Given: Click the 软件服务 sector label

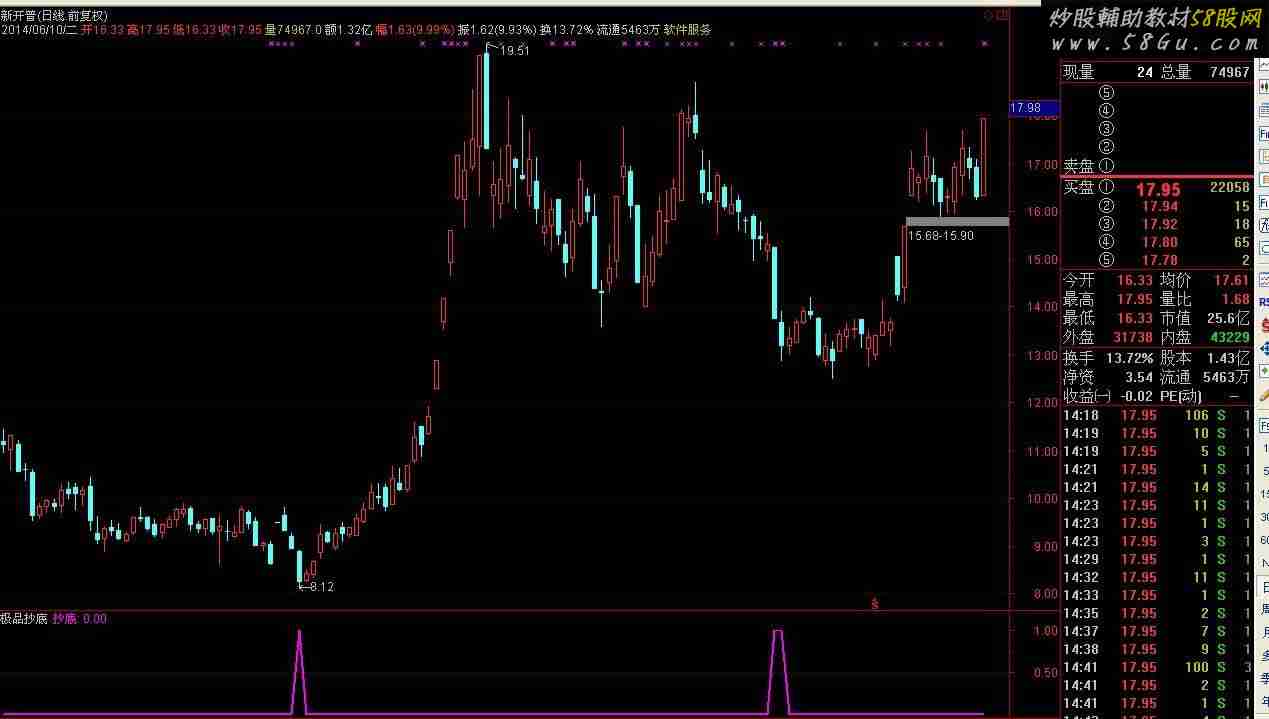Looking at the screenshot, I should [x=688, y=30].
